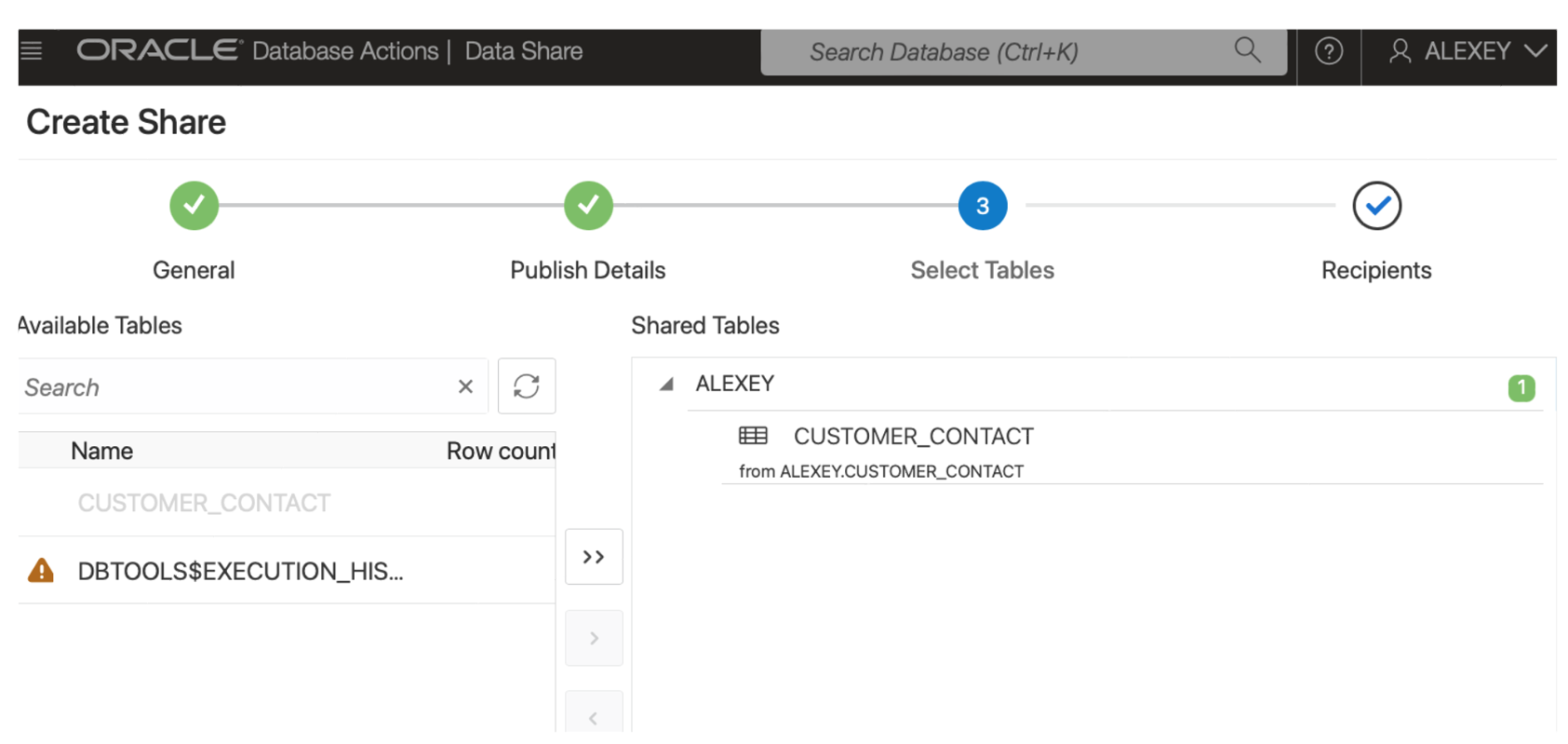The height and width of the screenshot is (744, 1568).
Task: Open the navigation hamburger menu
Action: pos(32,51)
